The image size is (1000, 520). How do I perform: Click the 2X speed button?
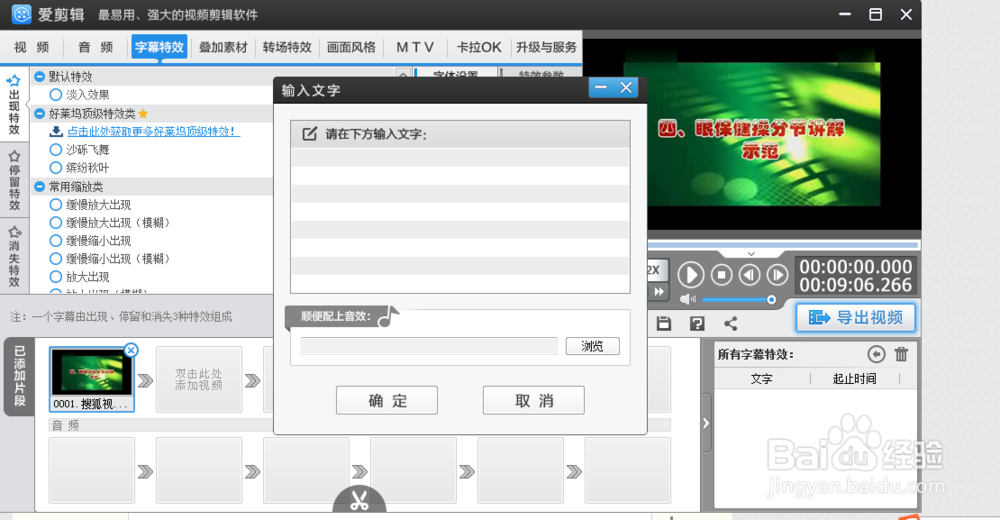click(656, 270)
